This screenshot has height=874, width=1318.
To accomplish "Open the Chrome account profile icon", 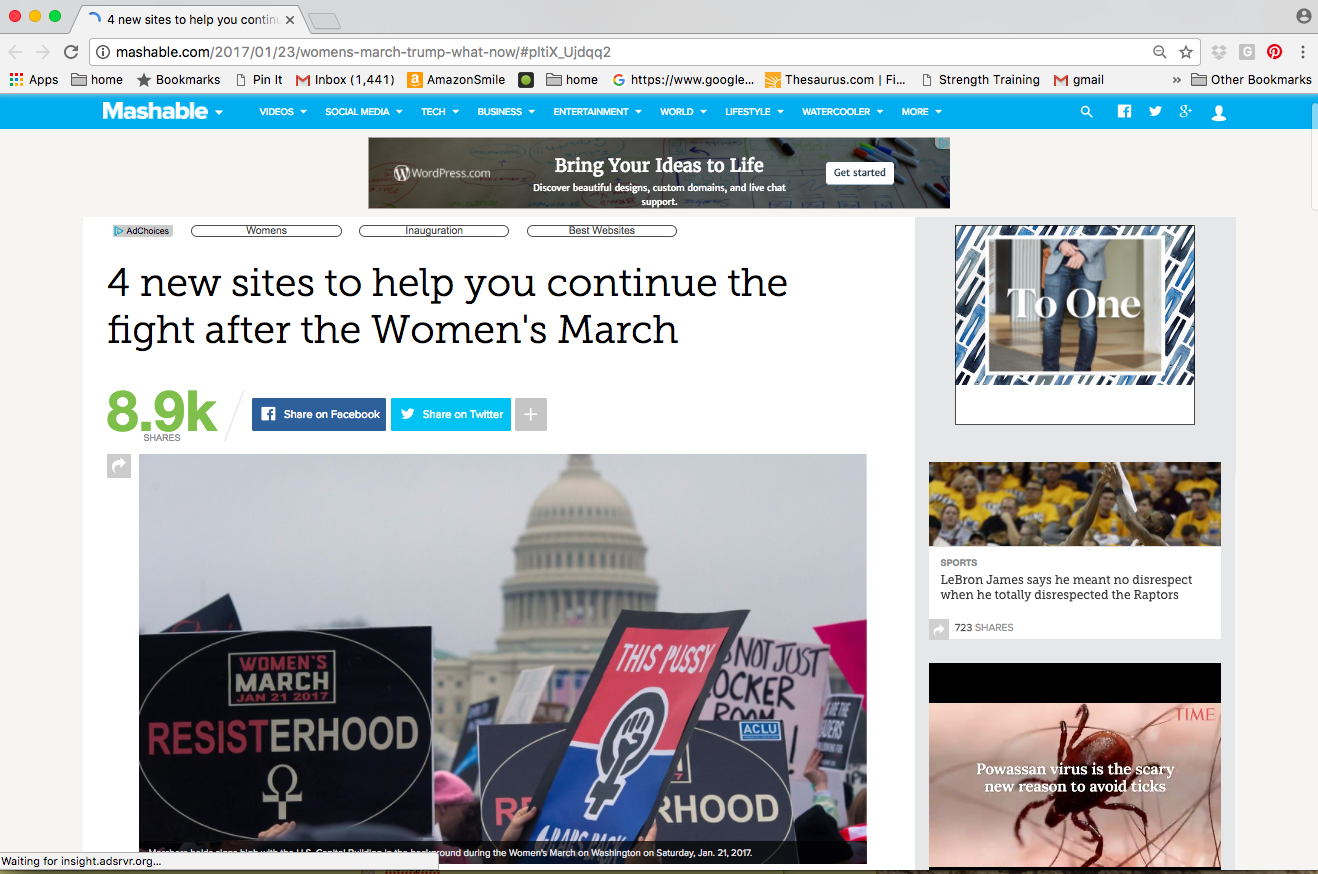I will coord(1303,16).
